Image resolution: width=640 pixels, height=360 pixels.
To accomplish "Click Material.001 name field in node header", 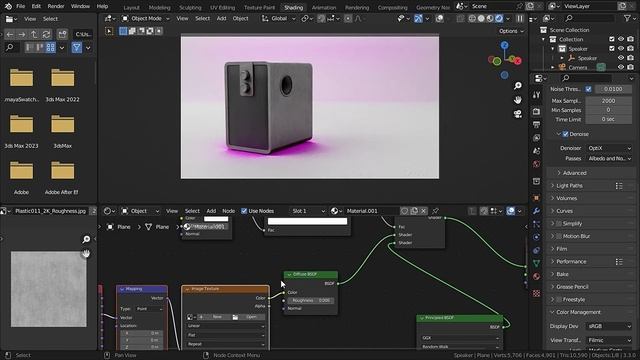I will tap(371, 211).
